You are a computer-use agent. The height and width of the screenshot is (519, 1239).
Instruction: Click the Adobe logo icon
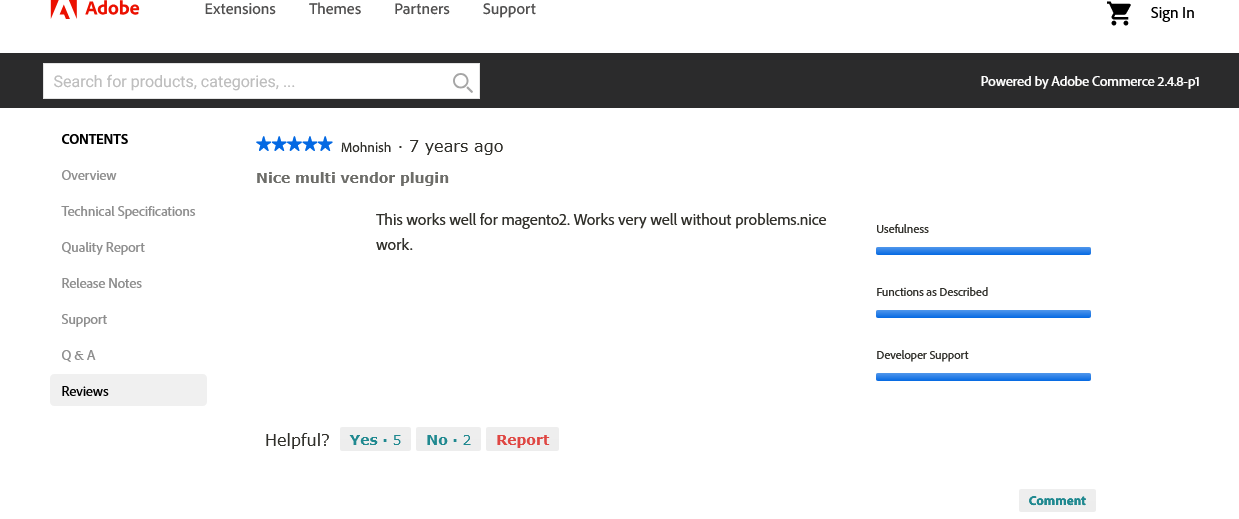pos(64,9)
